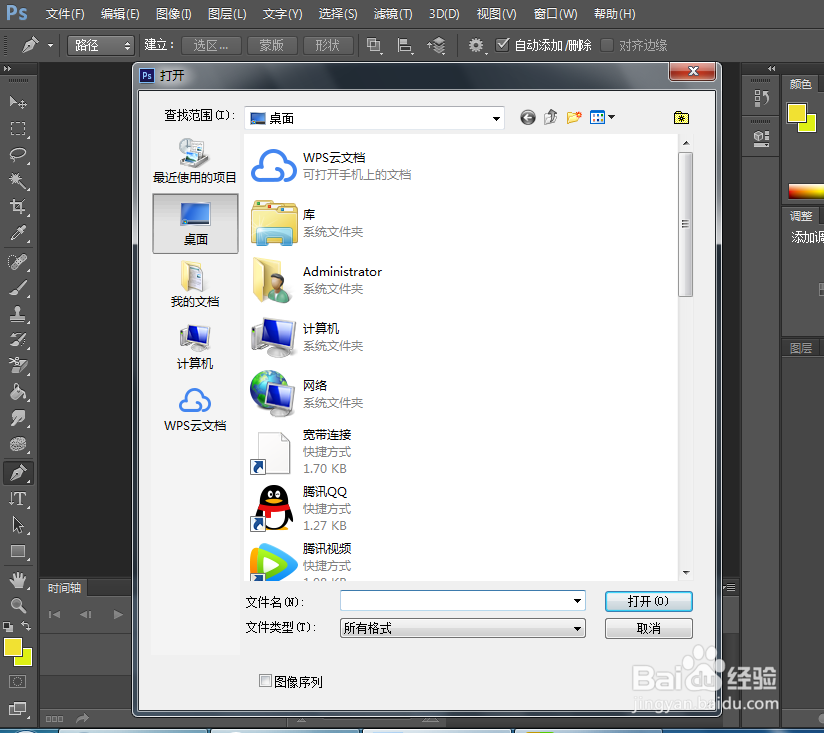Select the Move tool in the toolbar
The image size is (824, 733).
click(18, 102)
